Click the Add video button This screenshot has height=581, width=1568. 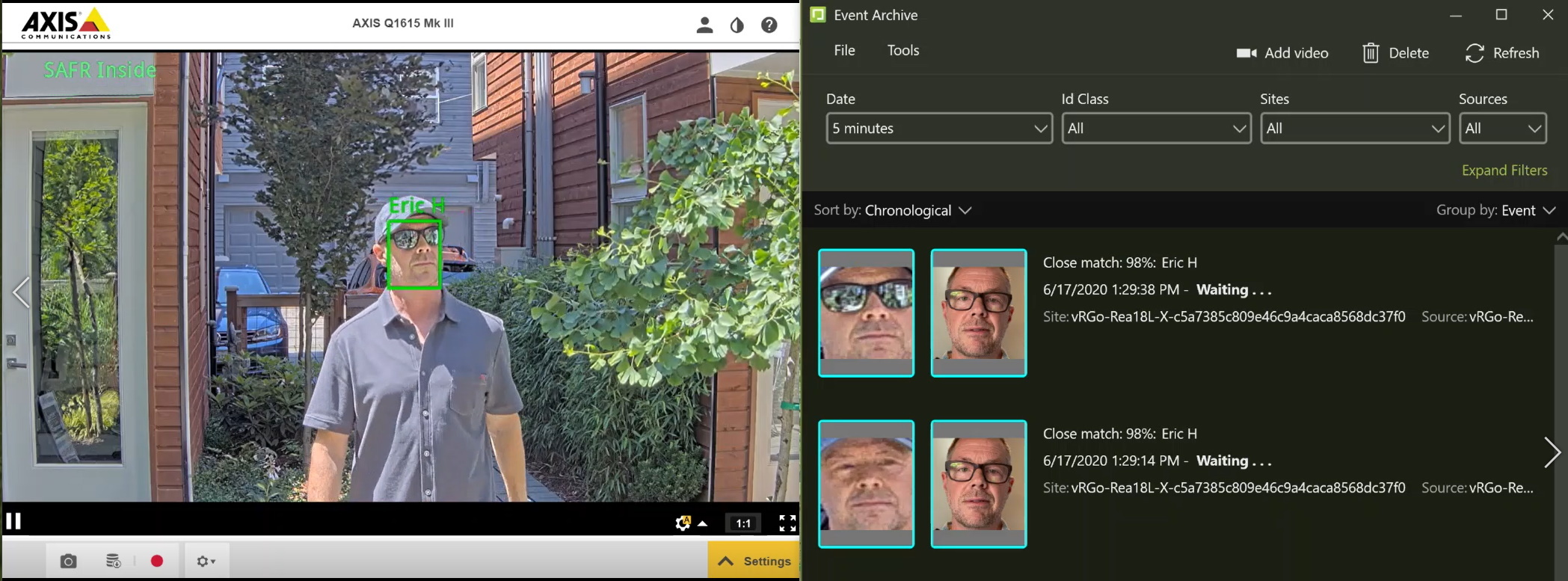[1282, 53]
